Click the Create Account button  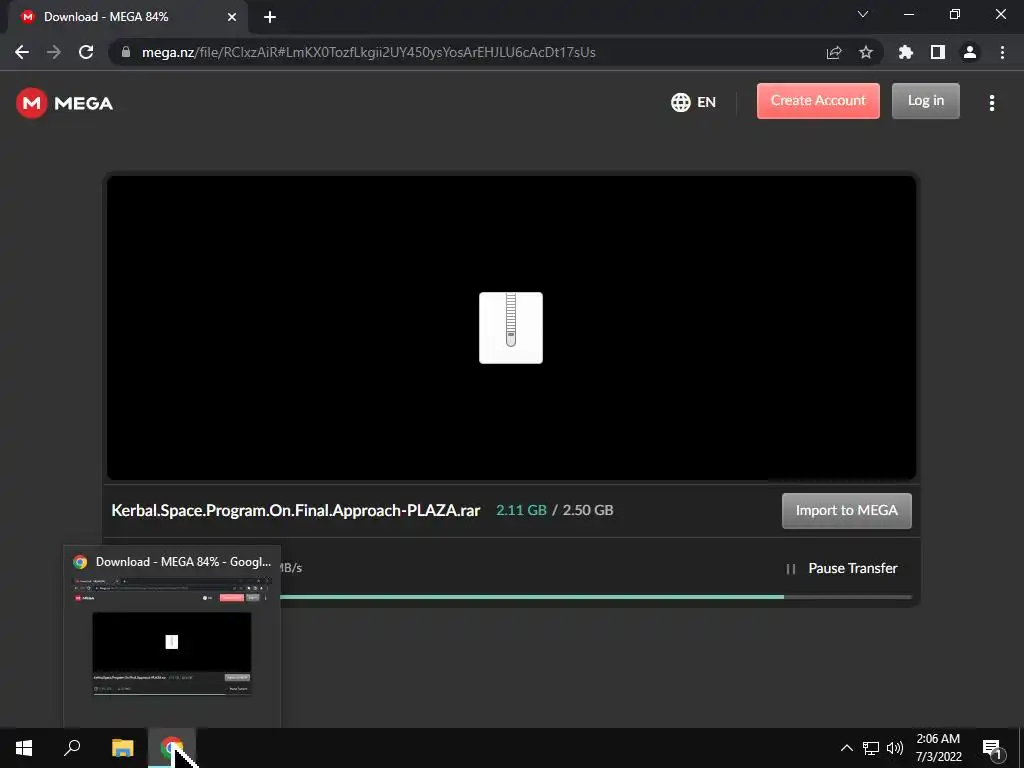[818, 101]
